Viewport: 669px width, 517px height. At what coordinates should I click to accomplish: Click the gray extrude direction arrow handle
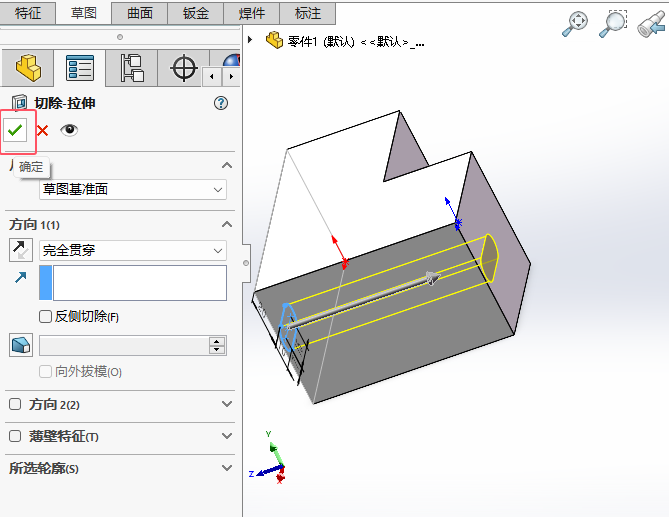(433, 278)
